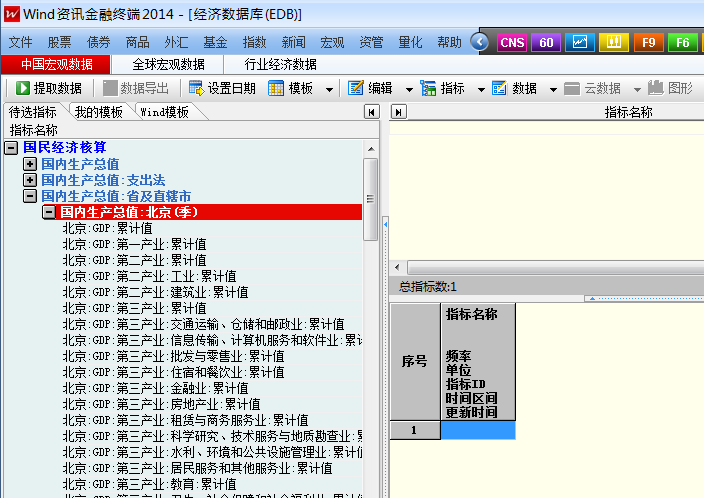The height and width of the screenshot is (498, 705).
Task: Collapse left panel with the |◀ button
Action: tap(371, 112)
